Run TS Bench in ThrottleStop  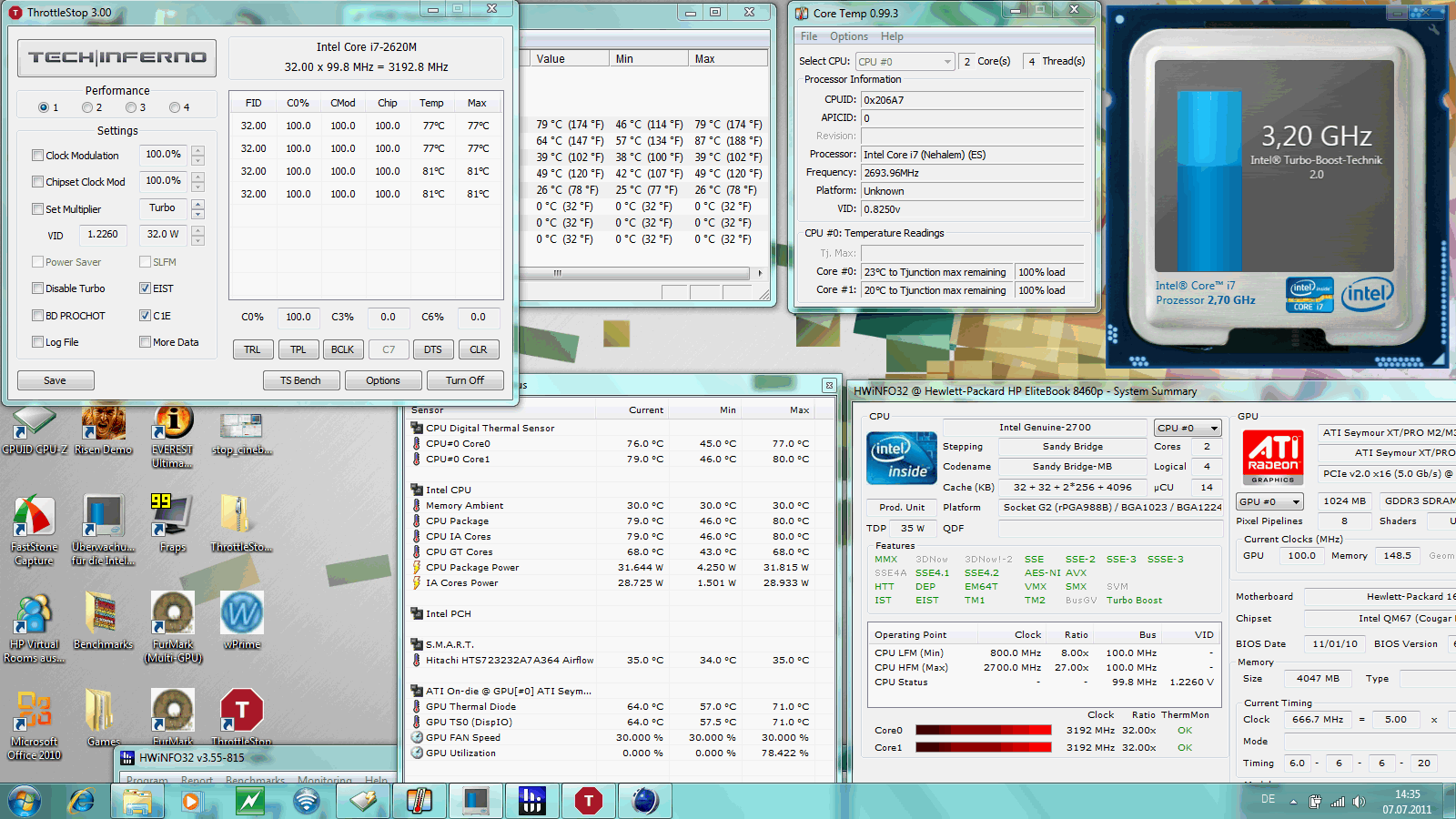click(x=300, y=380)
